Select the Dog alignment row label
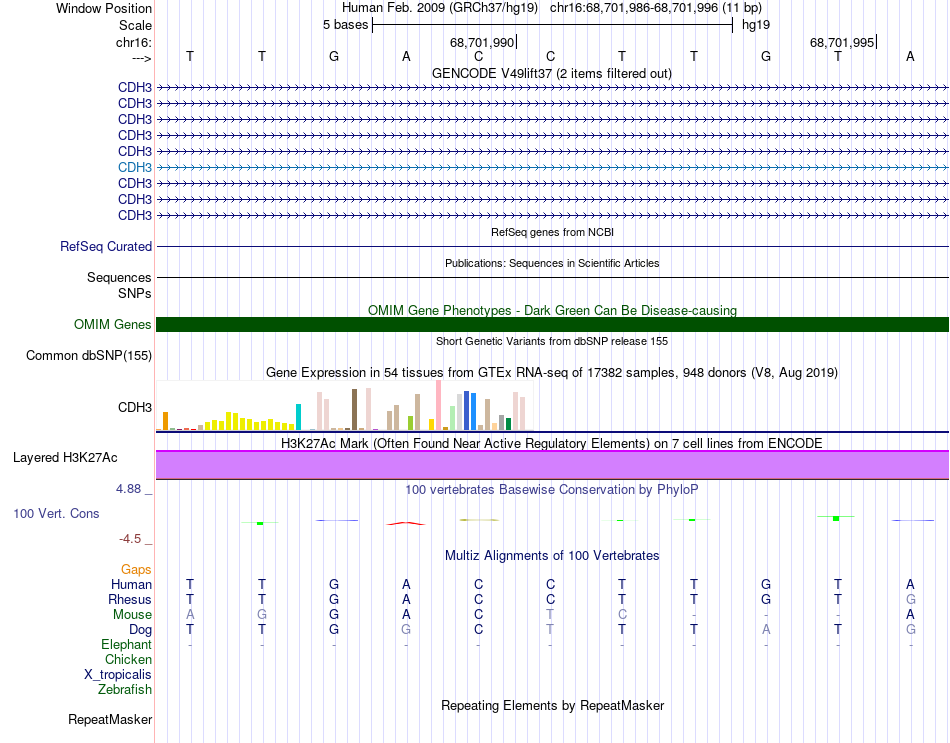Image resolution: width=950 pixels, height=743 pixels. [x=140, y=630]
